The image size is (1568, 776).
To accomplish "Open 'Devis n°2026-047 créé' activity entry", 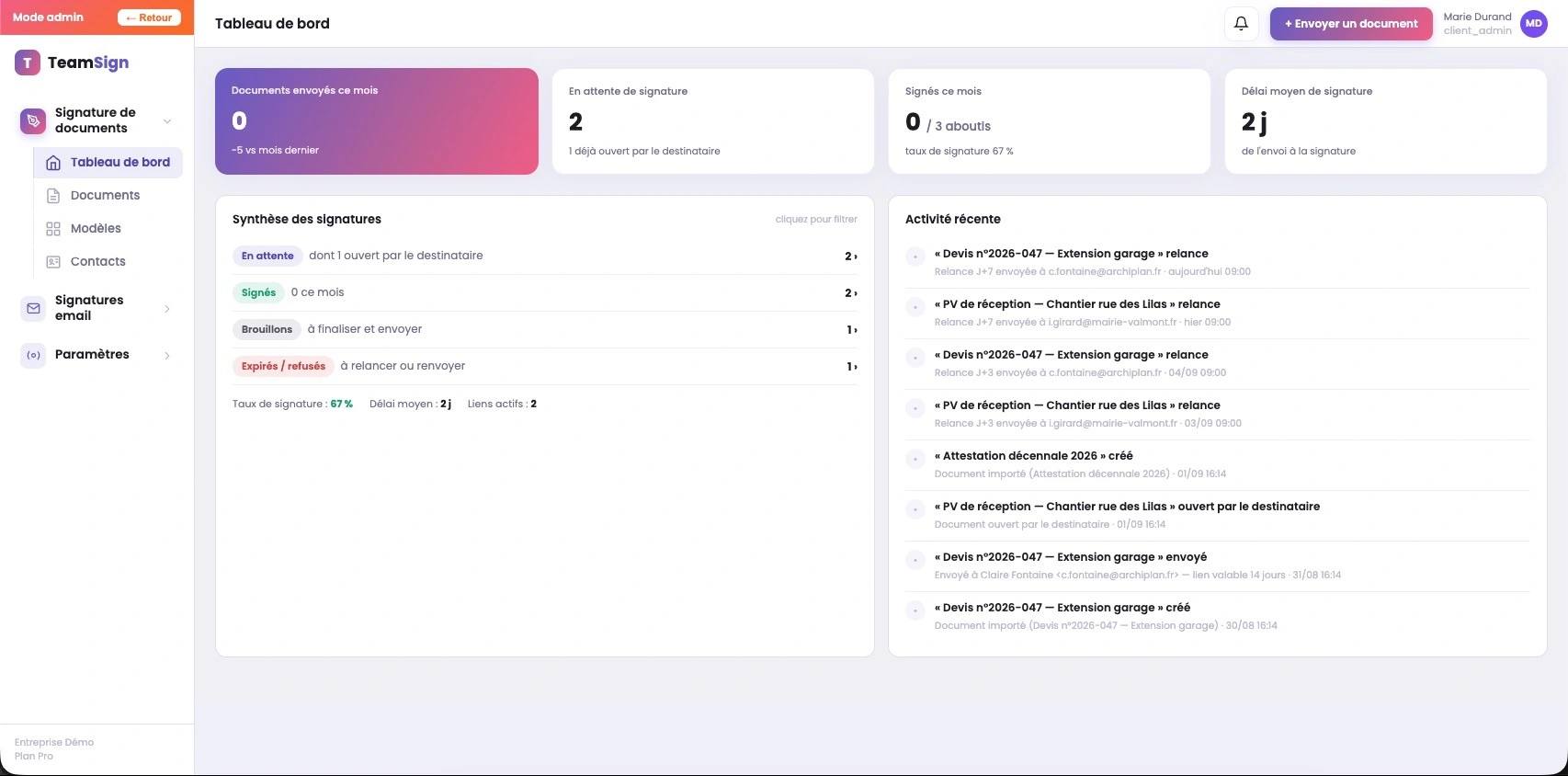I will point(1217,617).
